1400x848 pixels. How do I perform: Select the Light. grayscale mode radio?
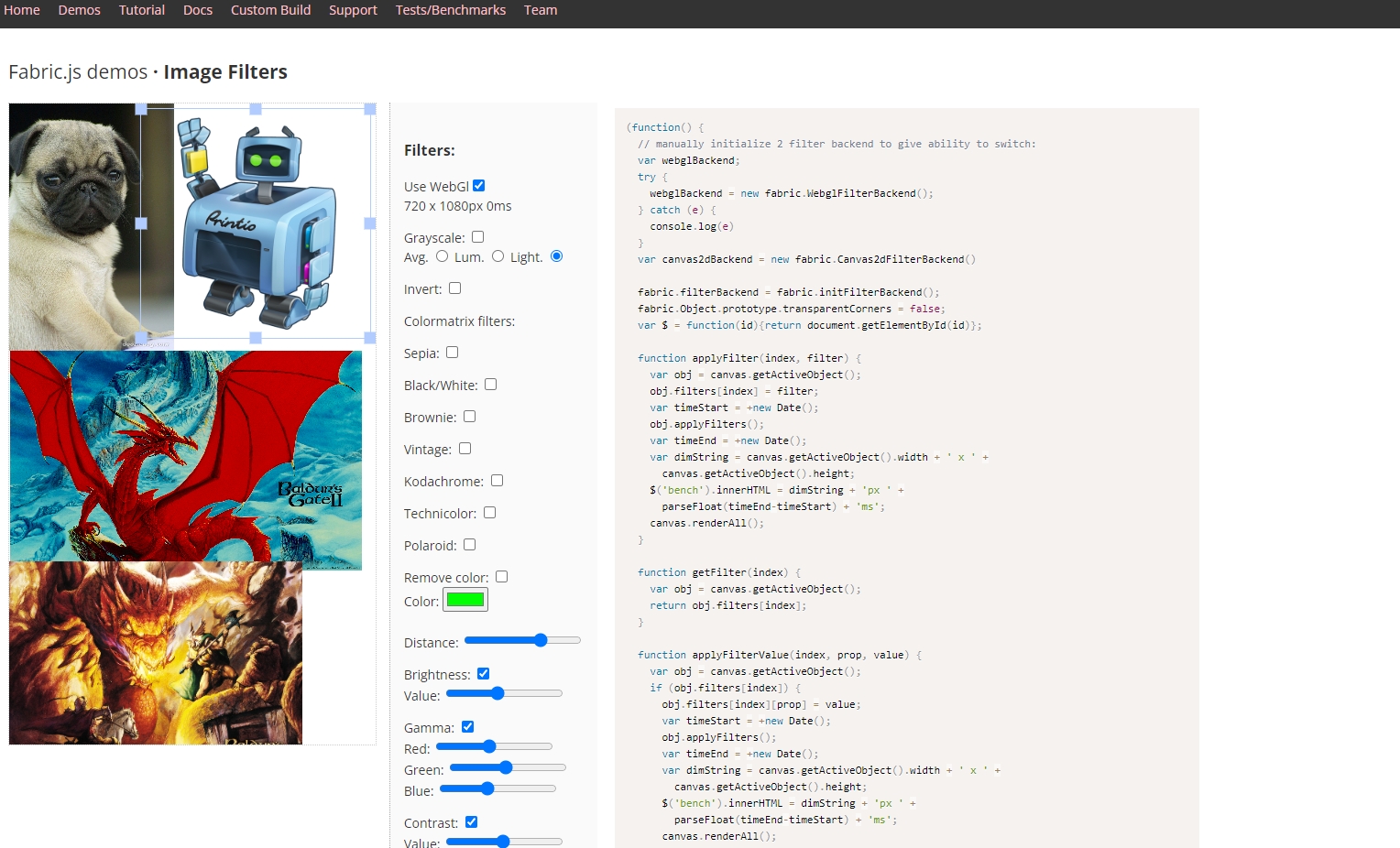click(x=556, y=256)
